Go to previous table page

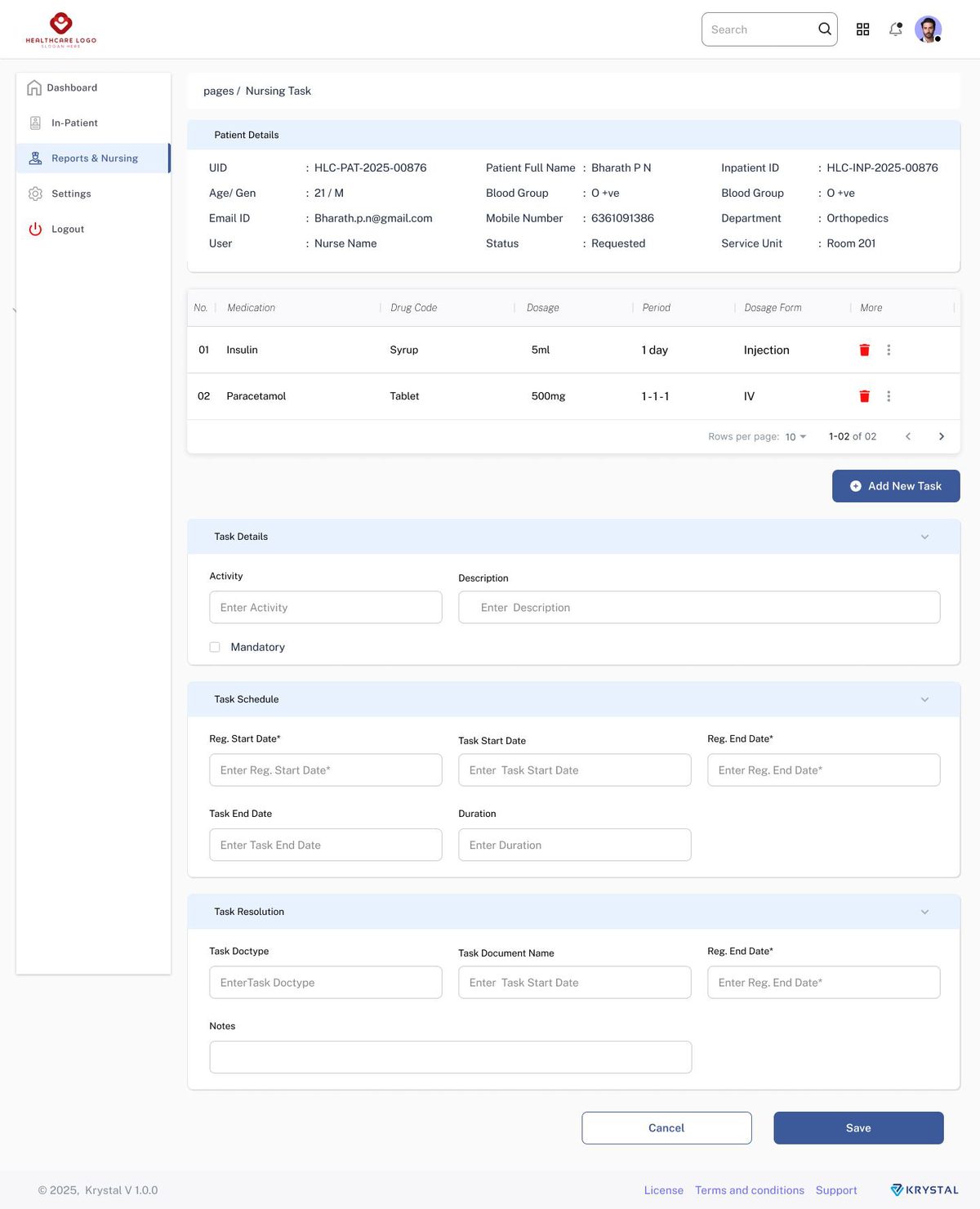pyautogui.click(x=908, y=436)
